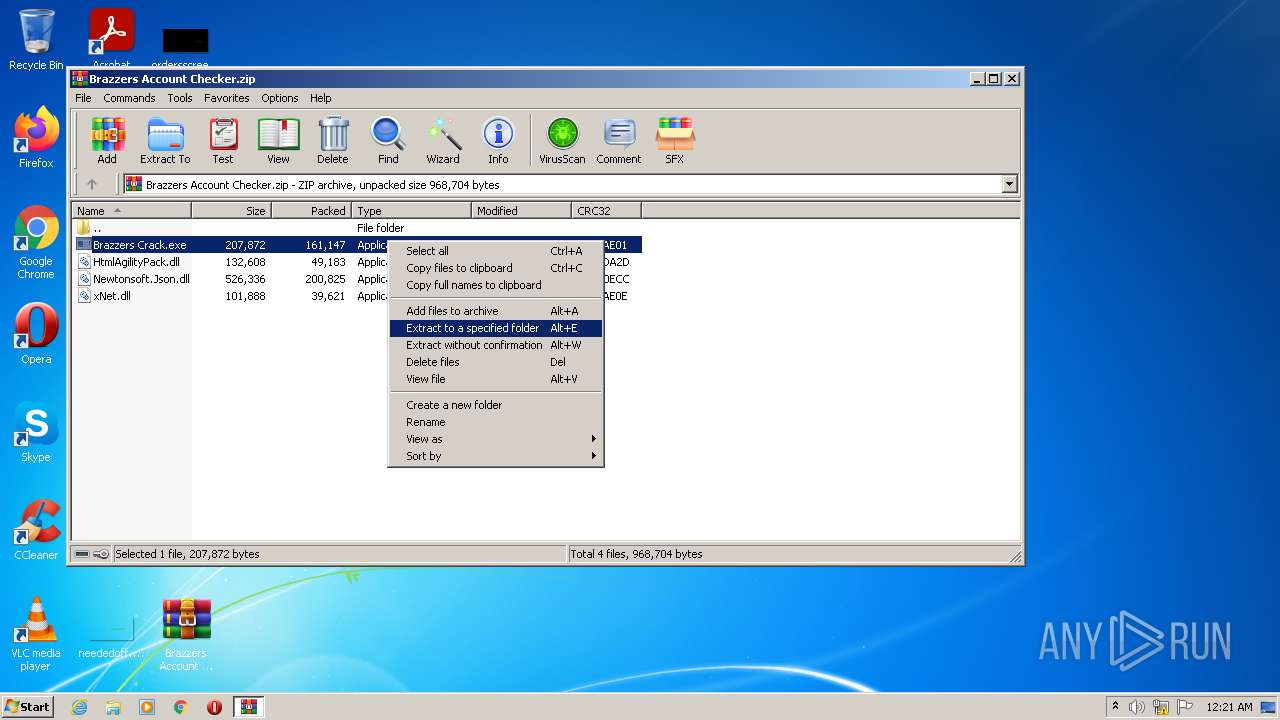
Task: Select Brazzers Account zip desktop file
Action: point(186,634)
